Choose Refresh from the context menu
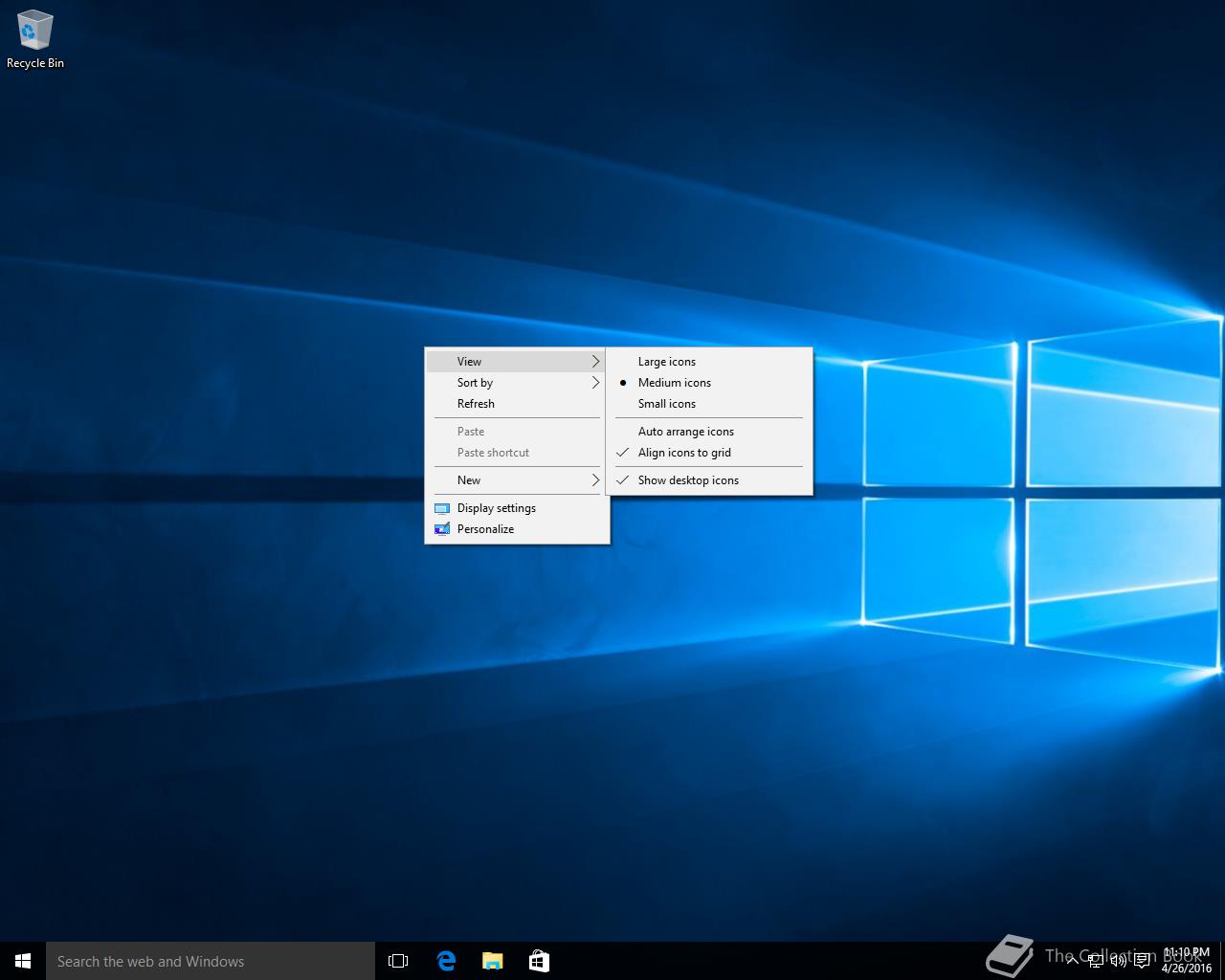The width and height of the screenshot is (1225, 980). pos(517,404)
